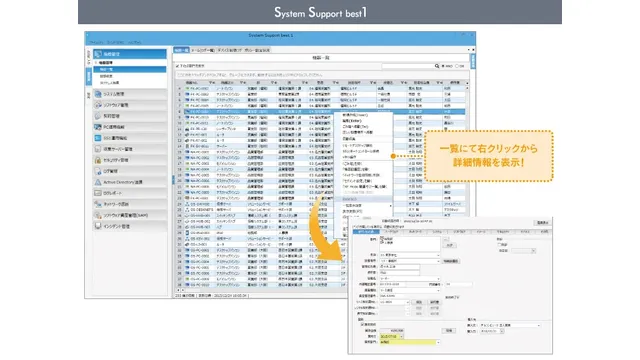Click the ログレポート sidebar icon
640x360 pixels.
(98, 193)
